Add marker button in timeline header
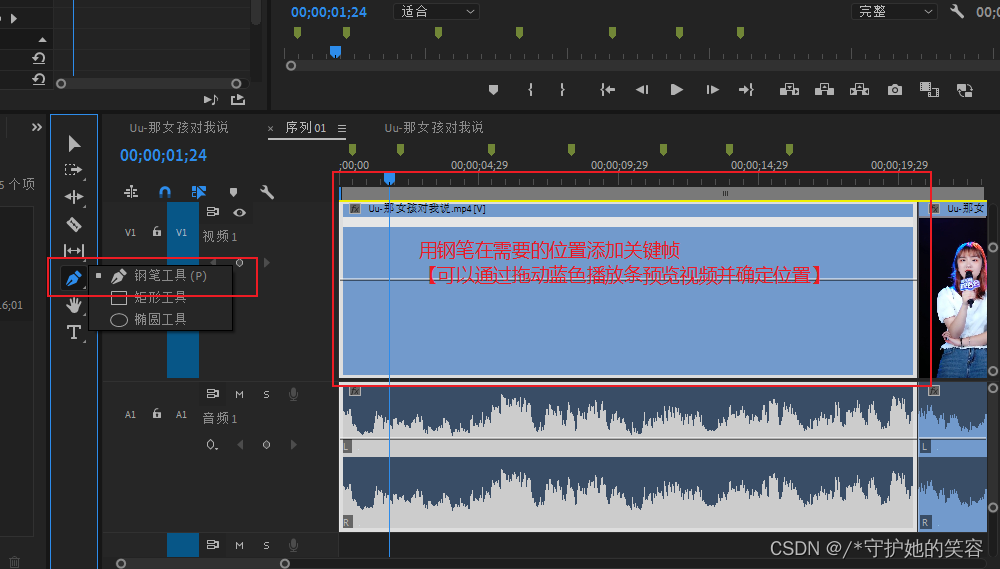This screenshot has width=1000, height=569. tap(233, 192)
